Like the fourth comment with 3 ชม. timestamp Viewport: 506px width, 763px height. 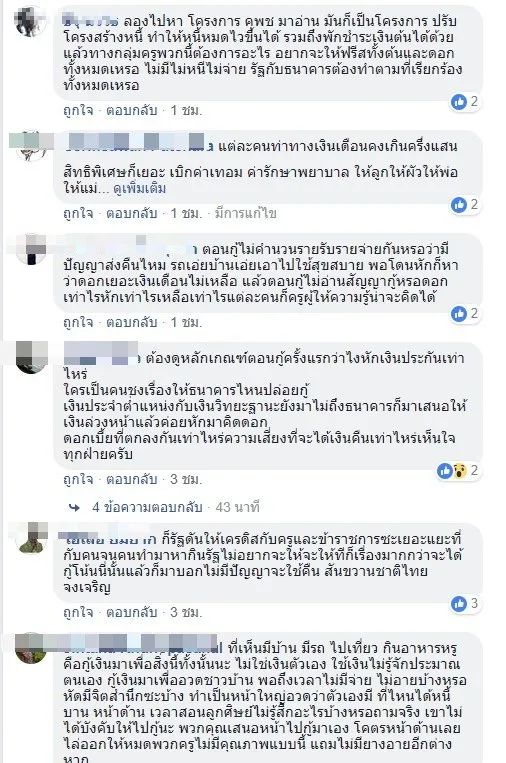pos(78,479)
